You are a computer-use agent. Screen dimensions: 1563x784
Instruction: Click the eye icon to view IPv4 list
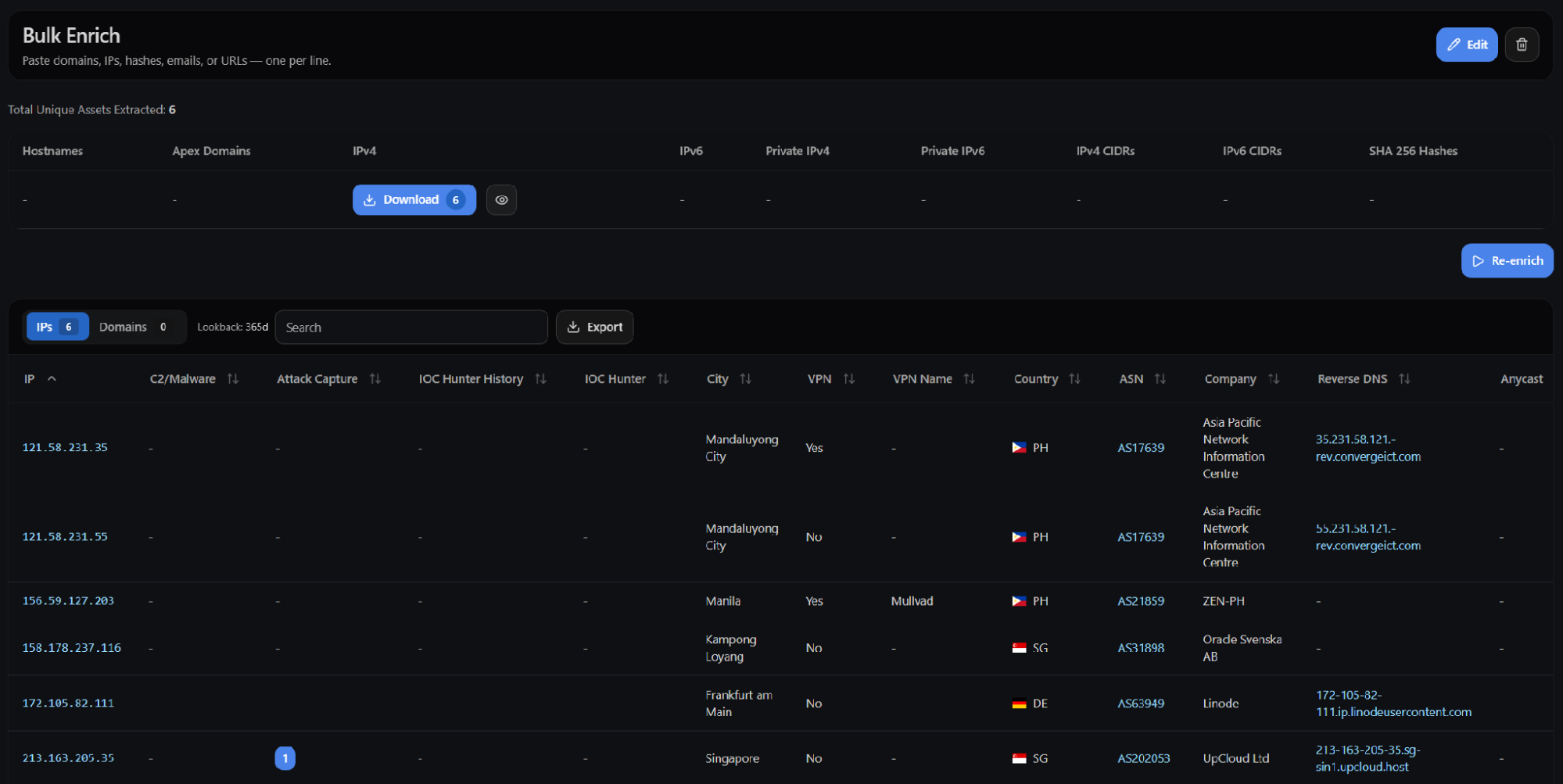[x=501, y=200]
